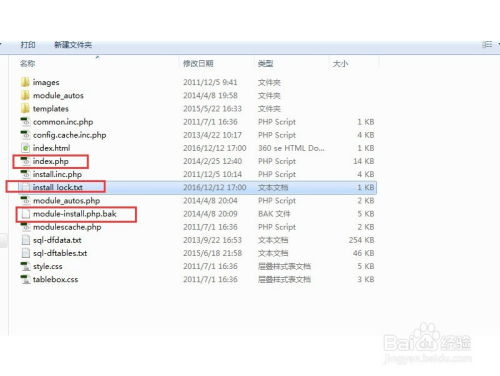Click the install_lock.txt file icon
The image size is (500, 376).
click(x=25, y=187)
